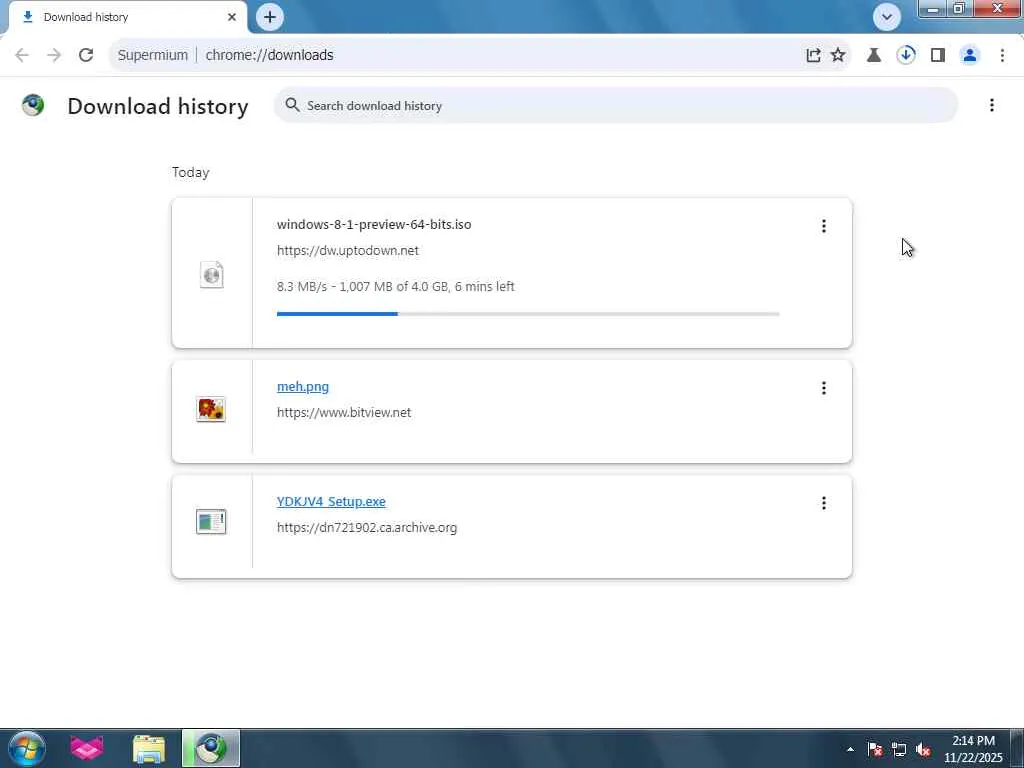
Task: Open a new tab
Action: coord(270,17)
